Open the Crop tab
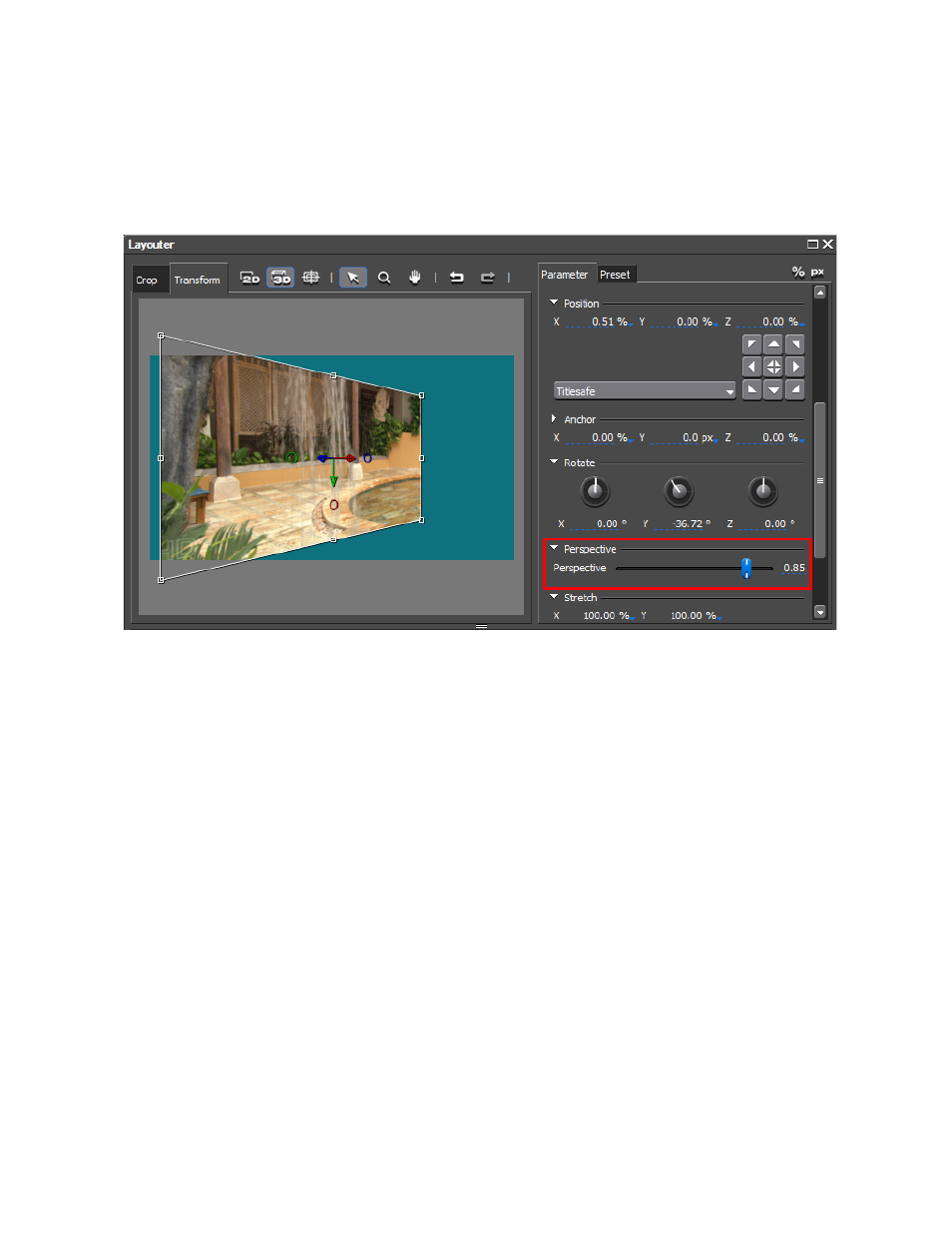Image resolution: width=952 pixels, height=1233 pixels. [148, 281]
